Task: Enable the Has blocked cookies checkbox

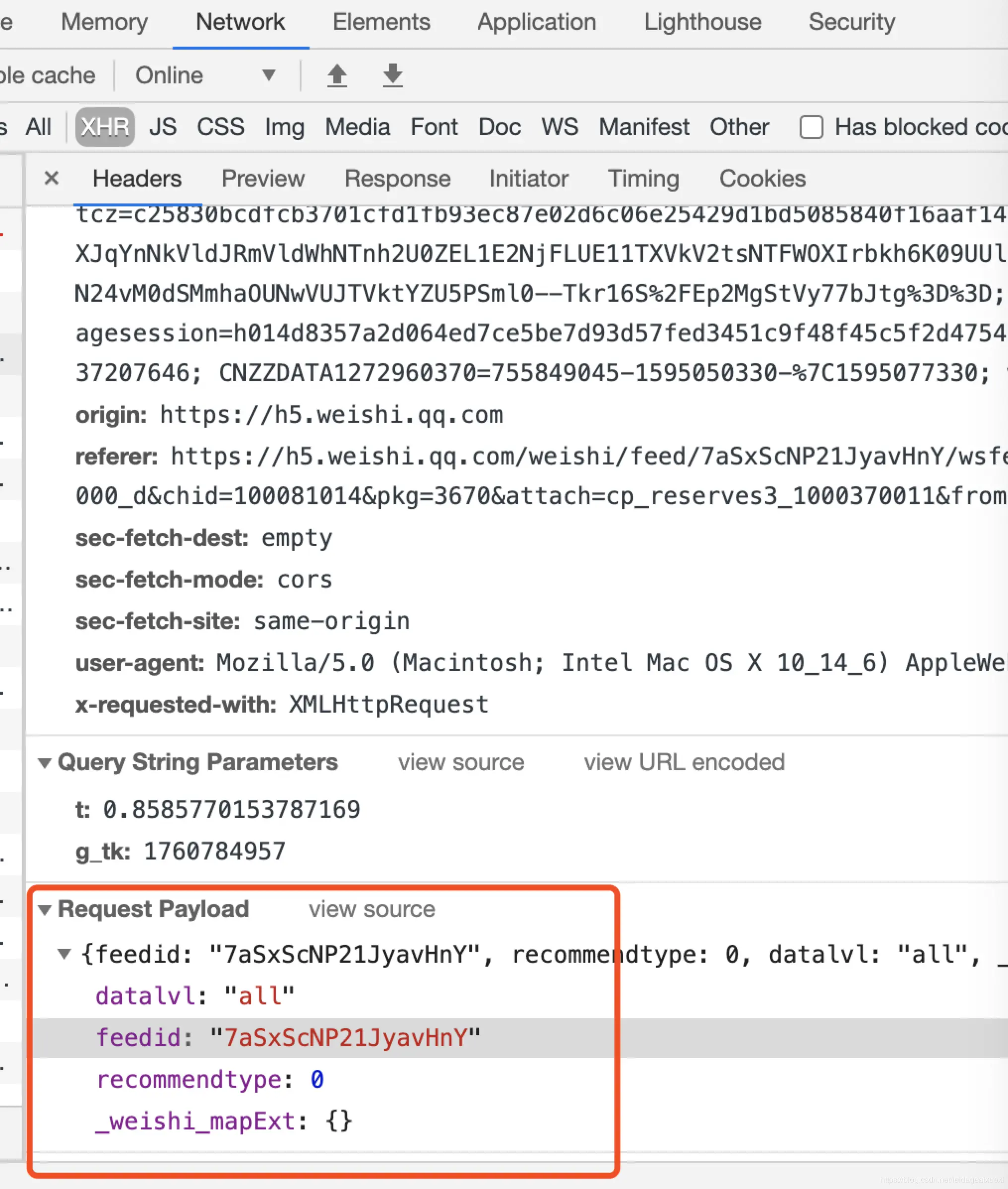Action: point(811,127)
